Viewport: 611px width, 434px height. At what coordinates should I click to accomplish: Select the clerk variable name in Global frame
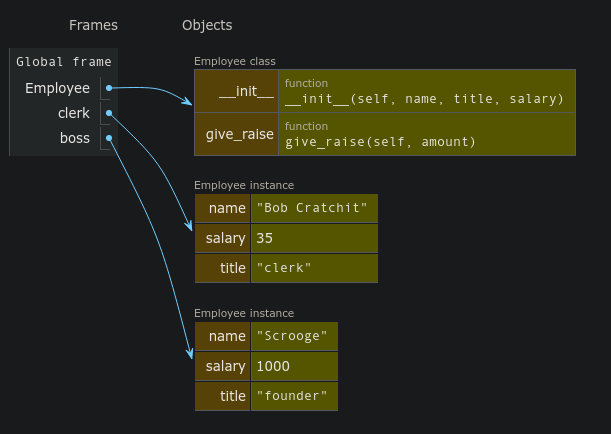pyautogui.click(x=73, y=113)
